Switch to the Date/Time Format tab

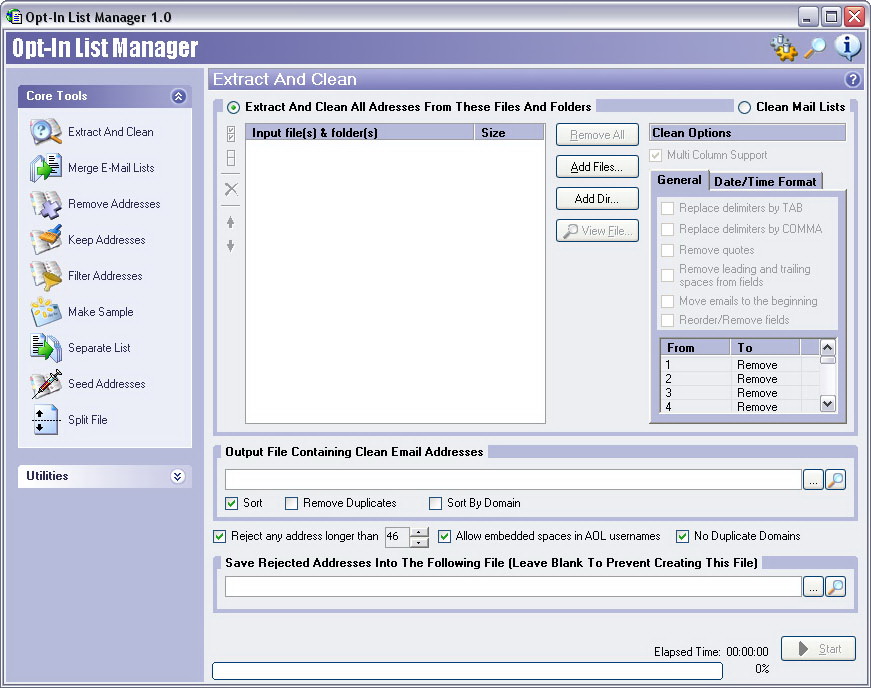pos(765,182)
